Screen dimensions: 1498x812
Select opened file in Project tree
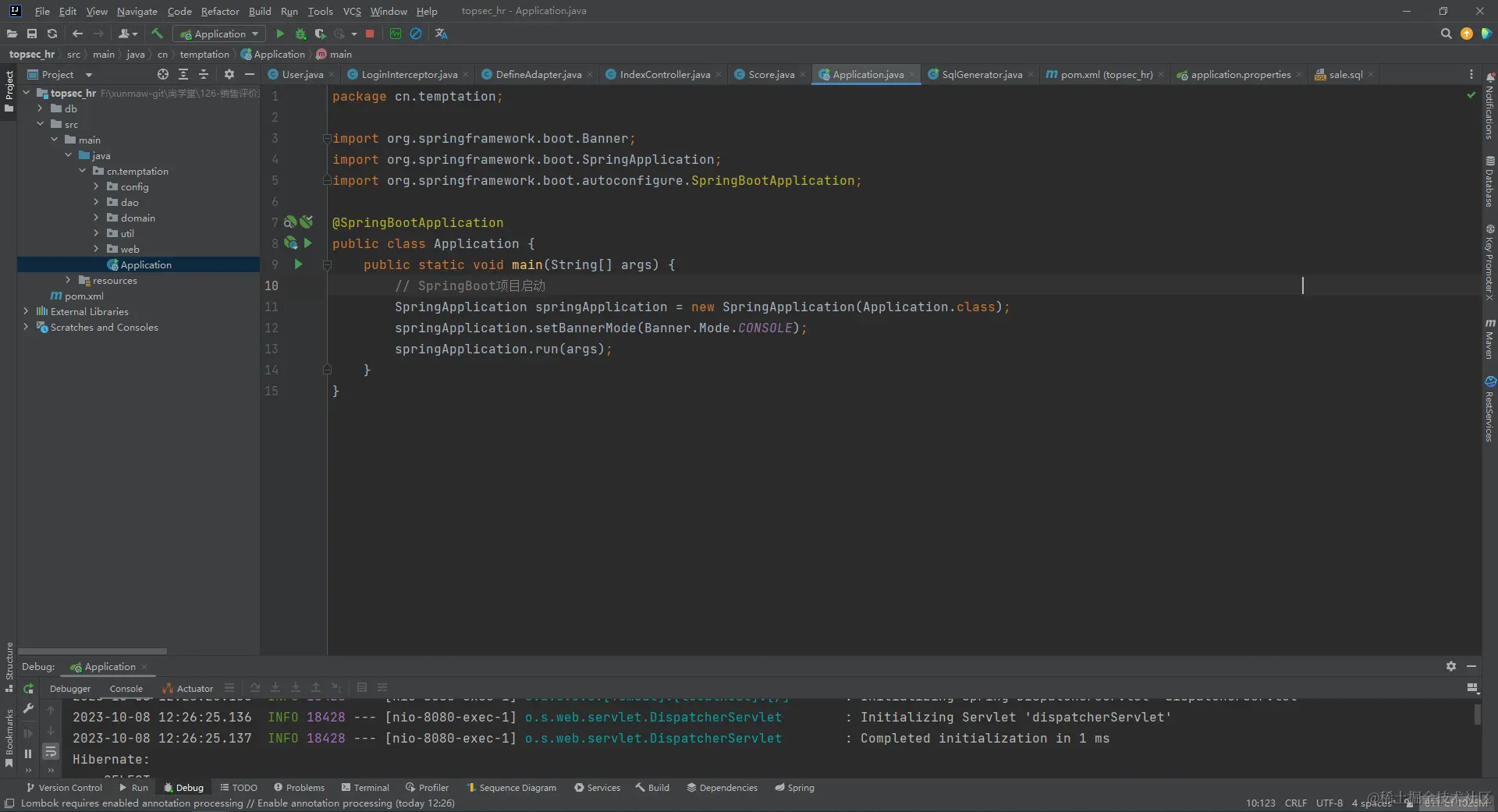click(x=162, y=74)
